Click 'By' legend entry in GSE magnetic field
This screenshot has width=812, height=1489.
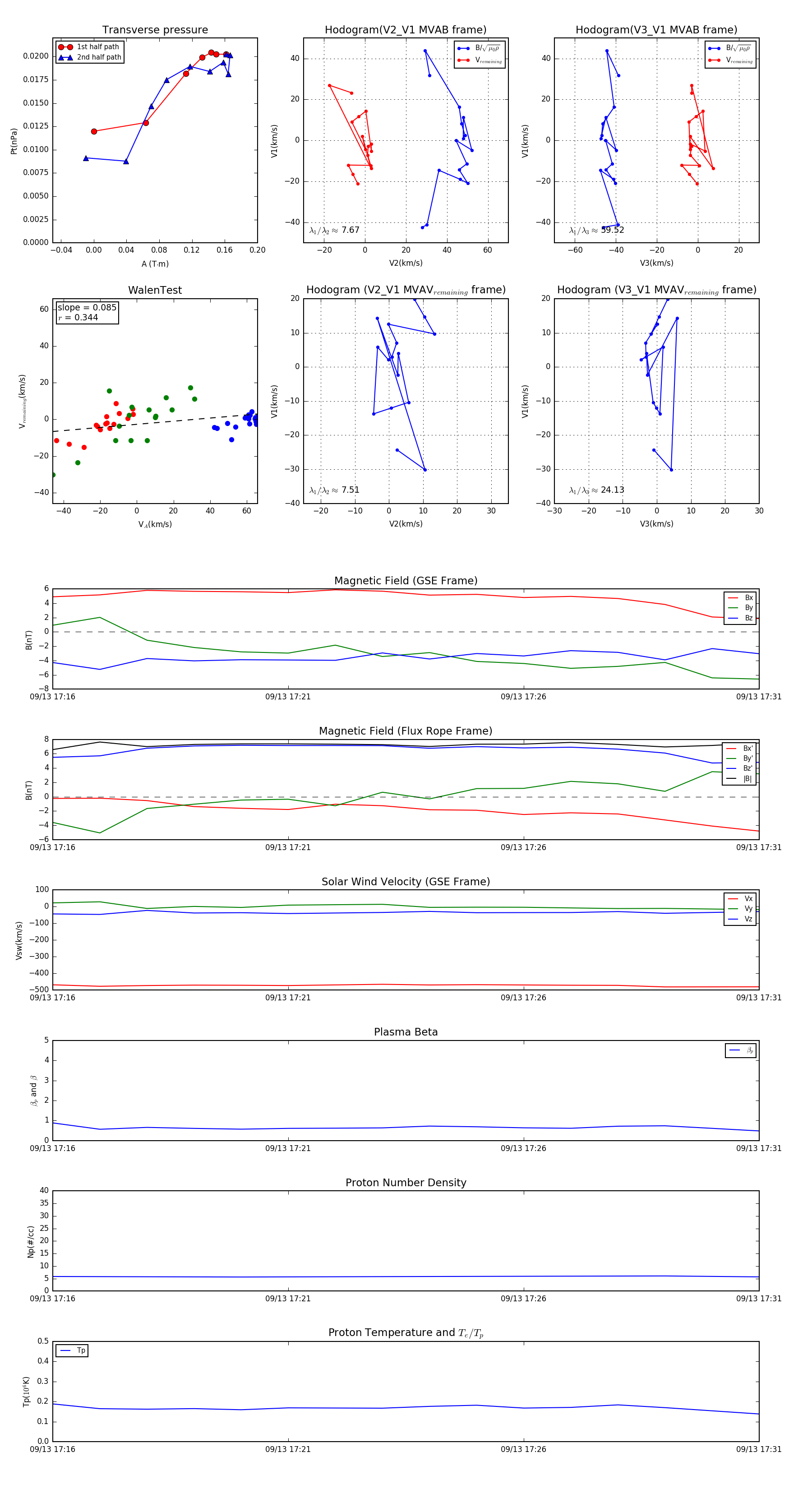click(740, 607)
